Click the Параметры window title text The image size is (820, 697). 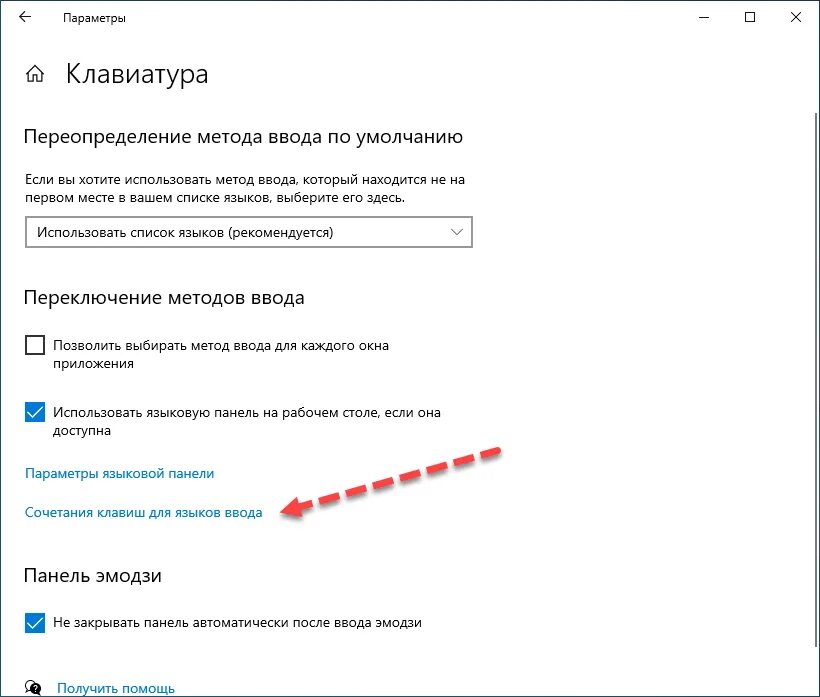[94, 18]
